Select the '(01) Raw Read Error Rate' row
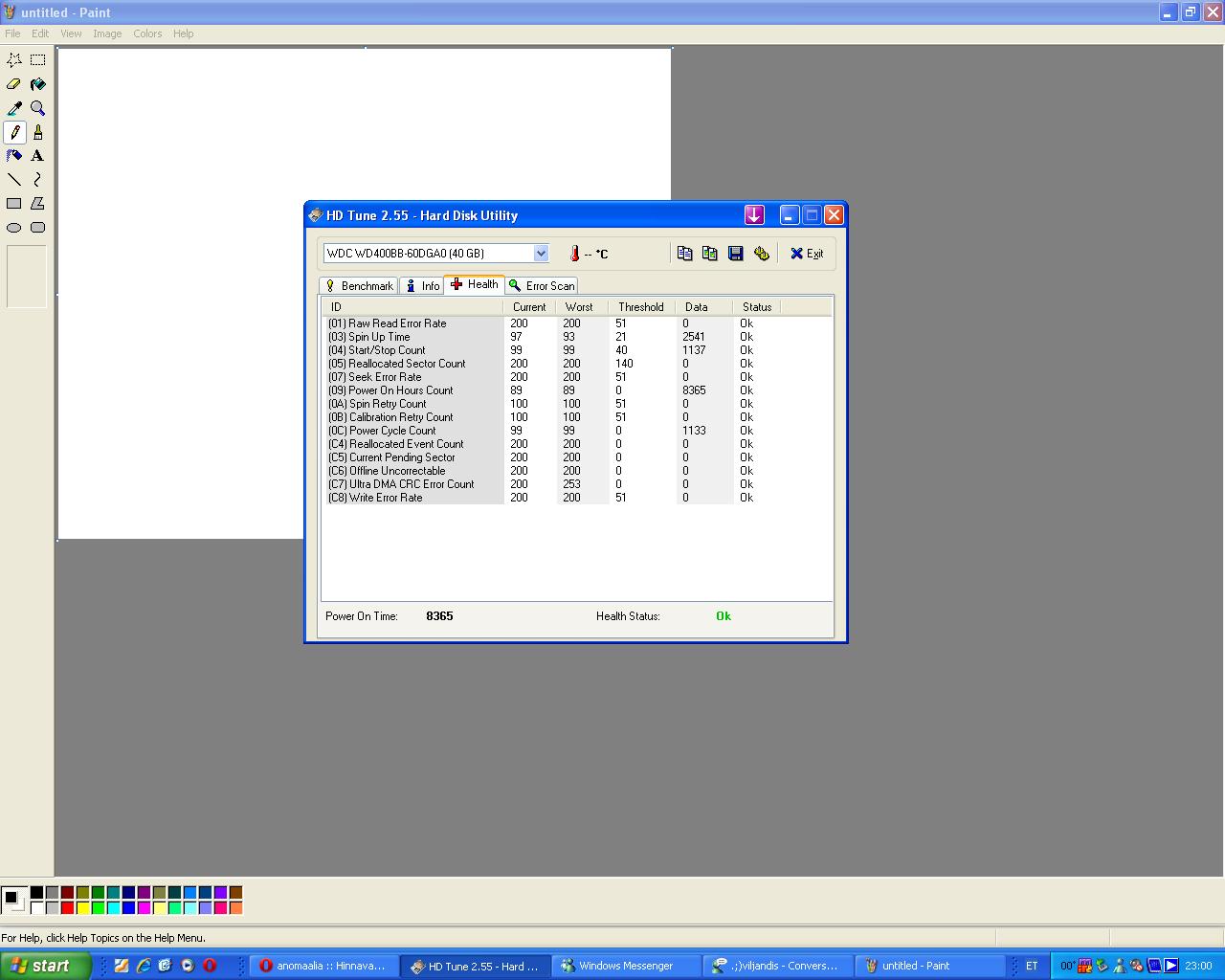The width and height of the screenshot is (1225, 980). [x=577, y=323]
